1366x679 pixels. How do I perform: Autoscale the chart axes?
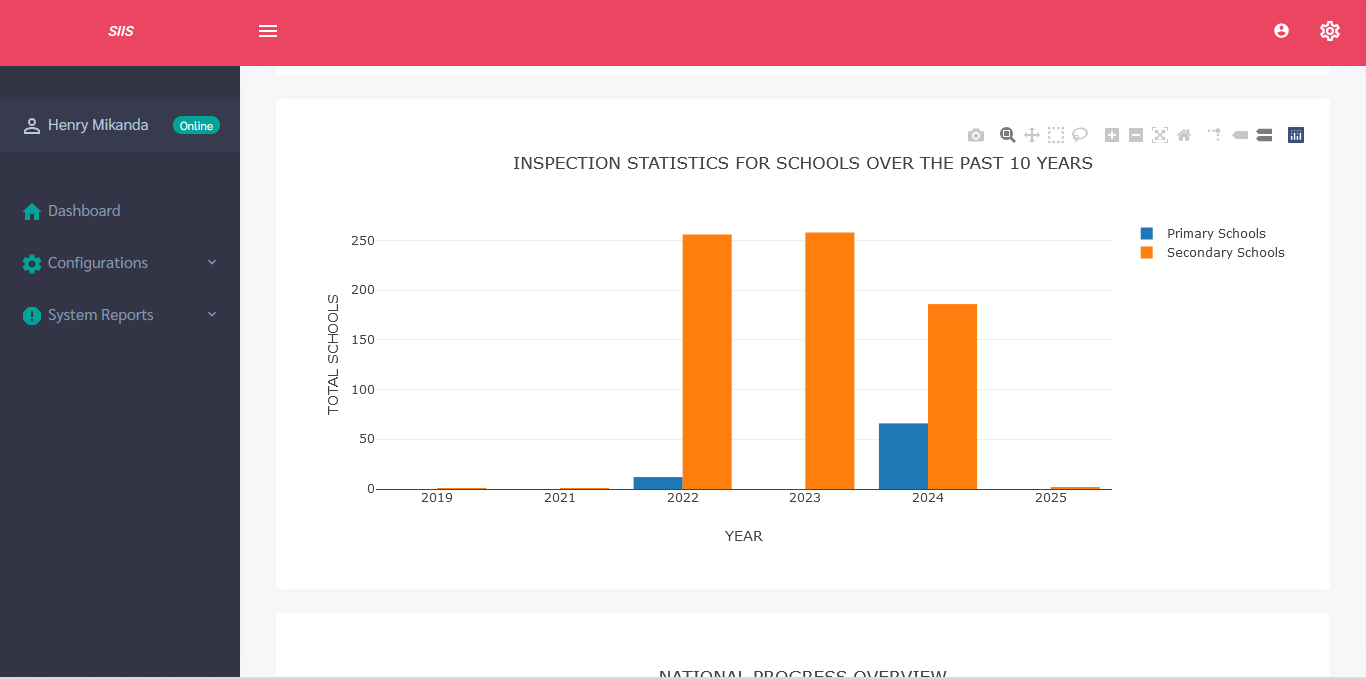(x=1160, y=135)
